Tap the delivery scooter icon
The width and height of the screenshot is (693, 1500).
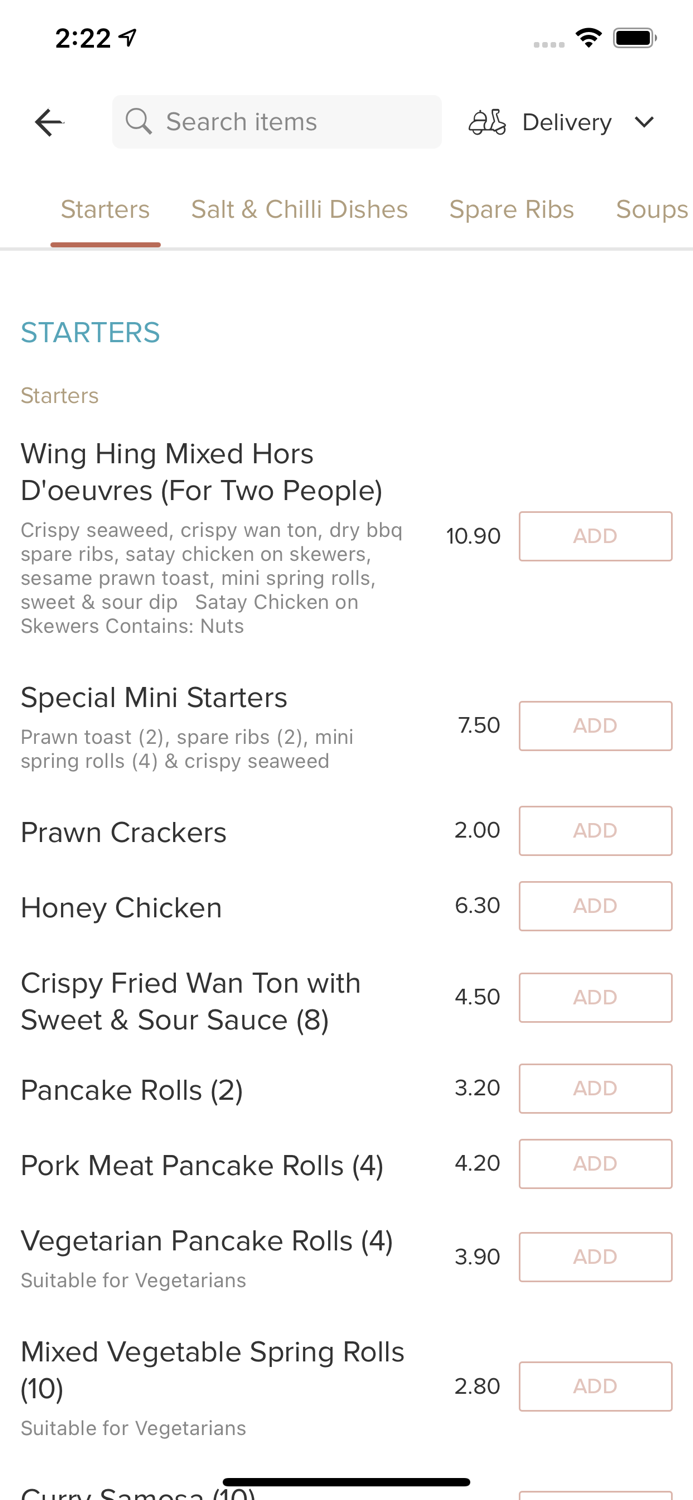click(x=487, y=121)
